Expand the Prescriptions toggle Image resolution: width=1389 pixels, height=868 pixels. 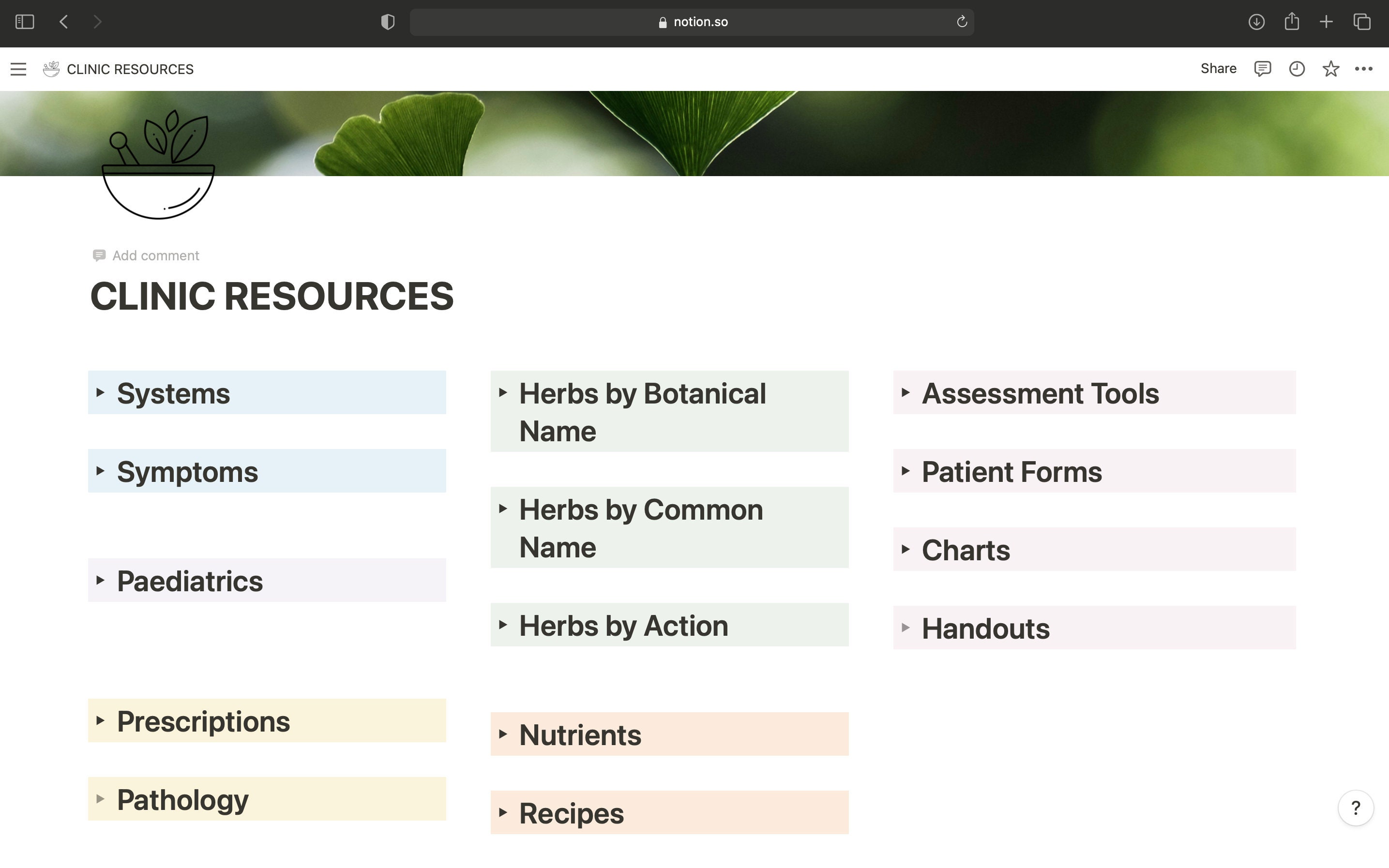pos(101,720)
